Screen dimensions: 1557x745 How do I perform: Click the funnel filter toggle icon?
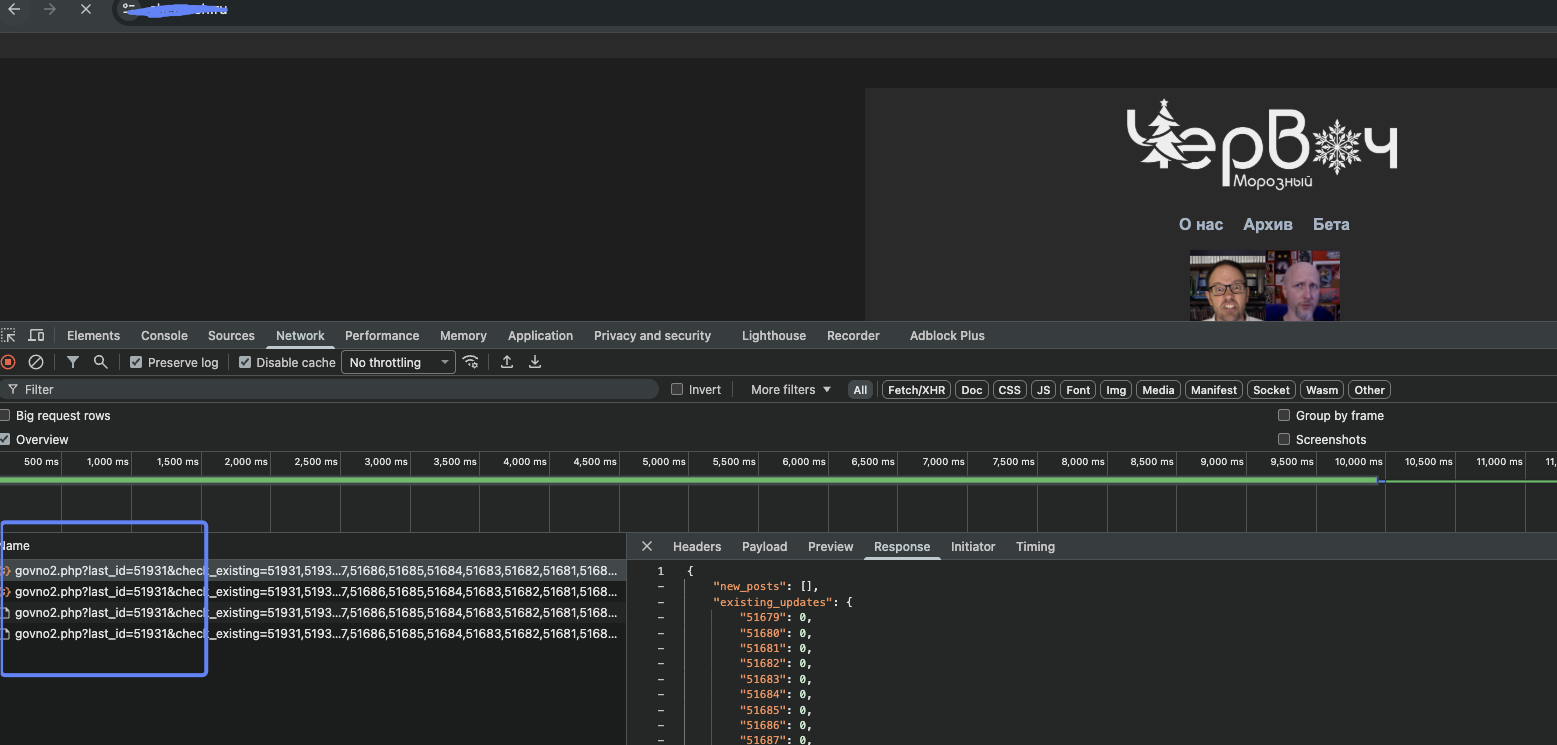(x=73, y=362)
